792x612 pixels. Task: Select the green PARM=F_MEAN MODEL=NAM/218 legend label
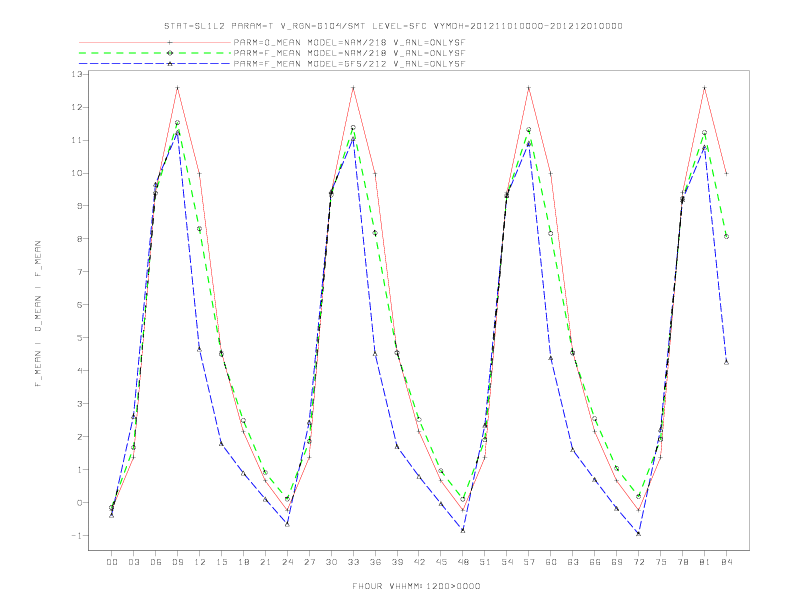click(349, 53)
